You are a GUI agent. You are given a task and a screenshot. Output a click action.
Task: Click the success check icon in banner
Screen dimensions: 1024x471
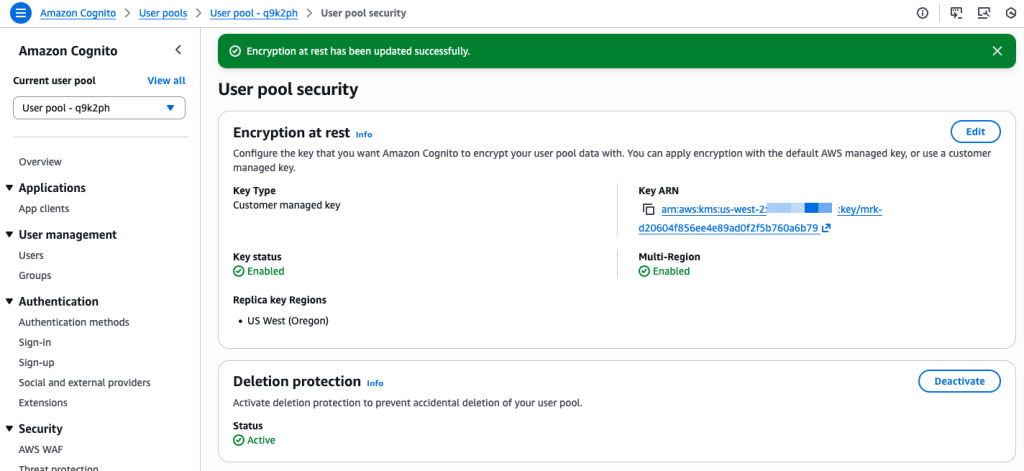tap(235, 51)
